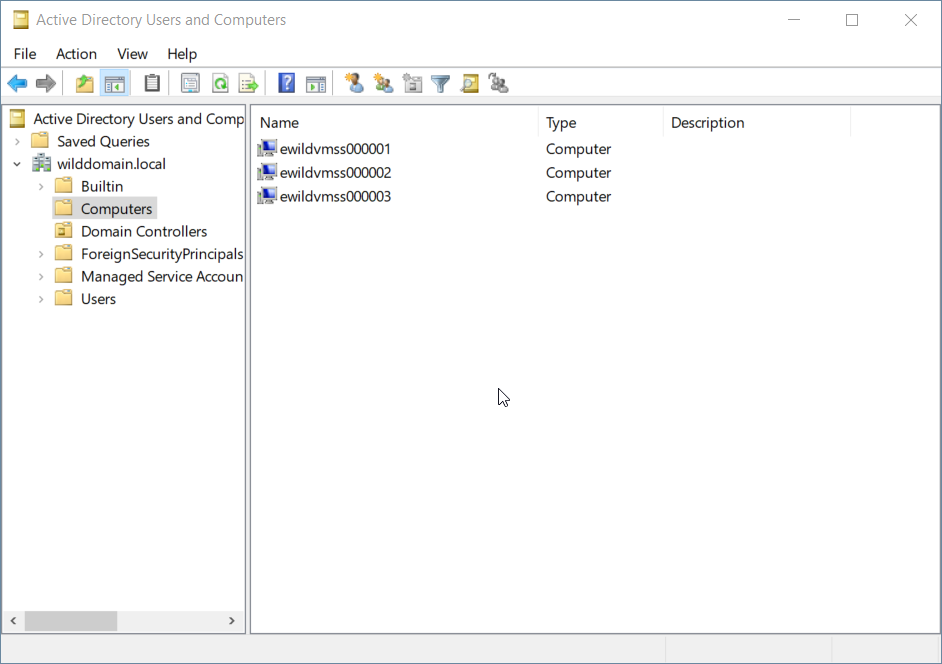Select the ForeignSecurityPrincipals tree item

pyautogui.click(x=162, y=254)
